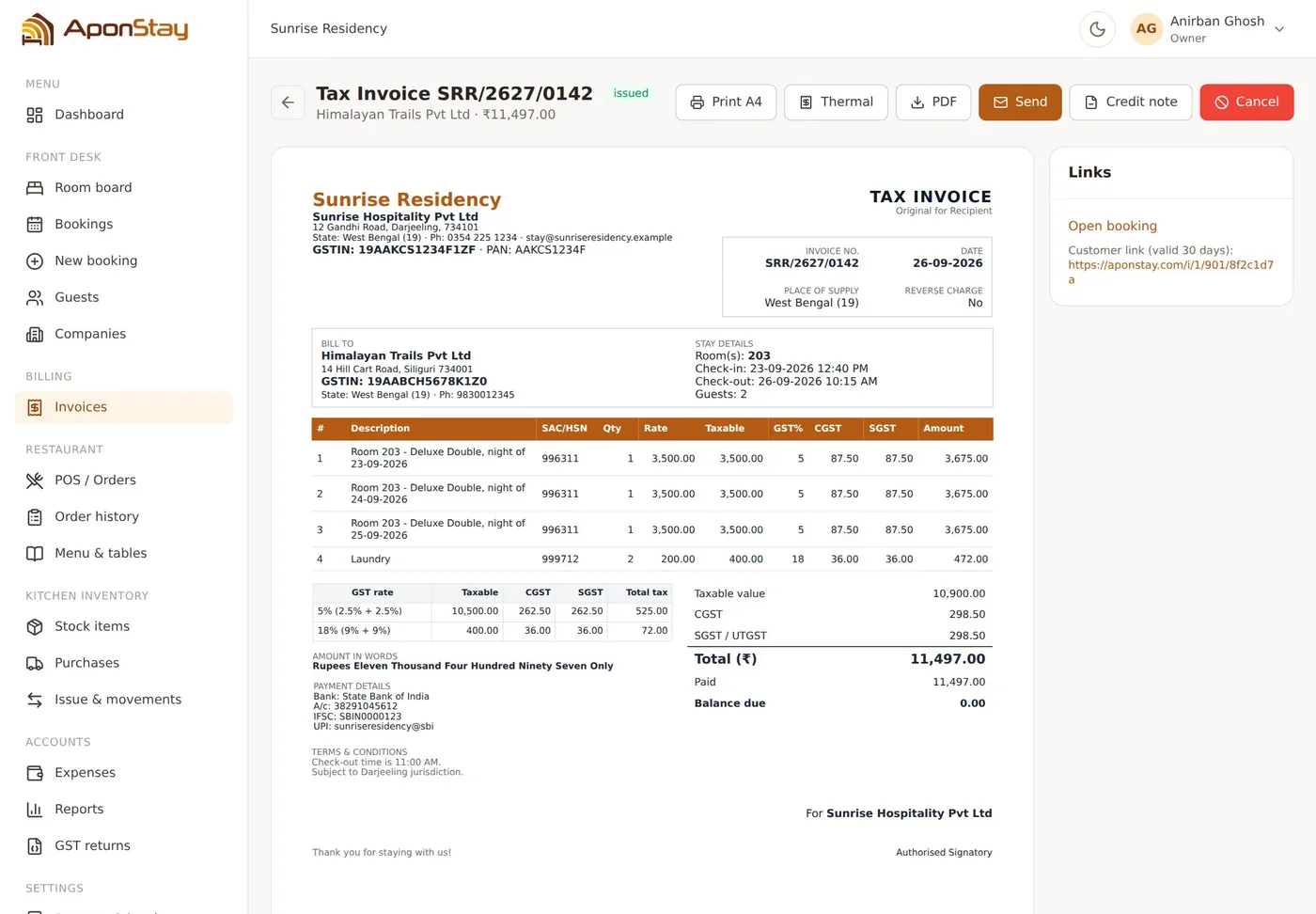This screenshot has width=1316, height=914.
Task: Click the AG user avatar
Action: (1146, 29)
